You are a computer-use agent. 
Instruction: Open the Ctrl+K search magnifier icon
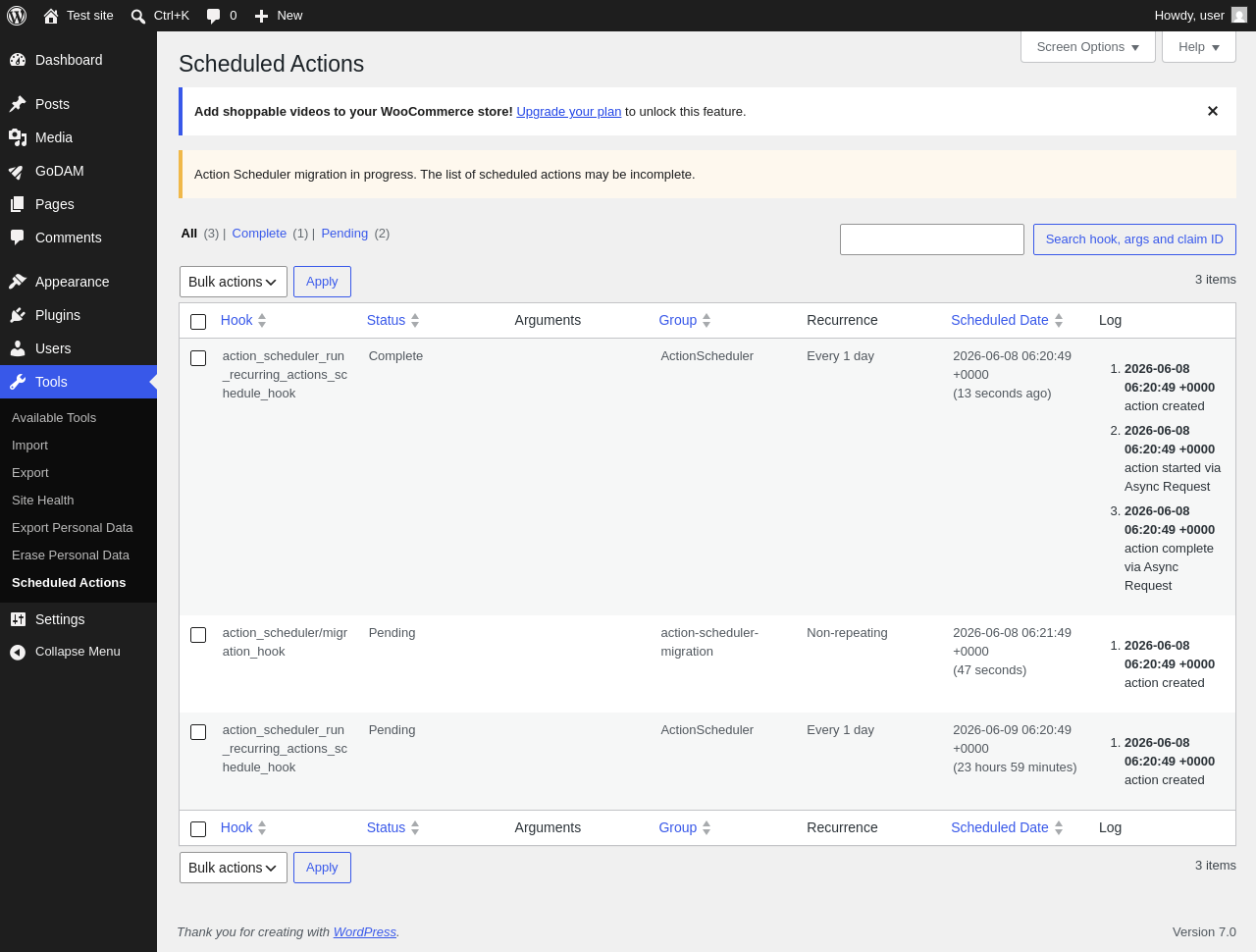click(138, 16)
